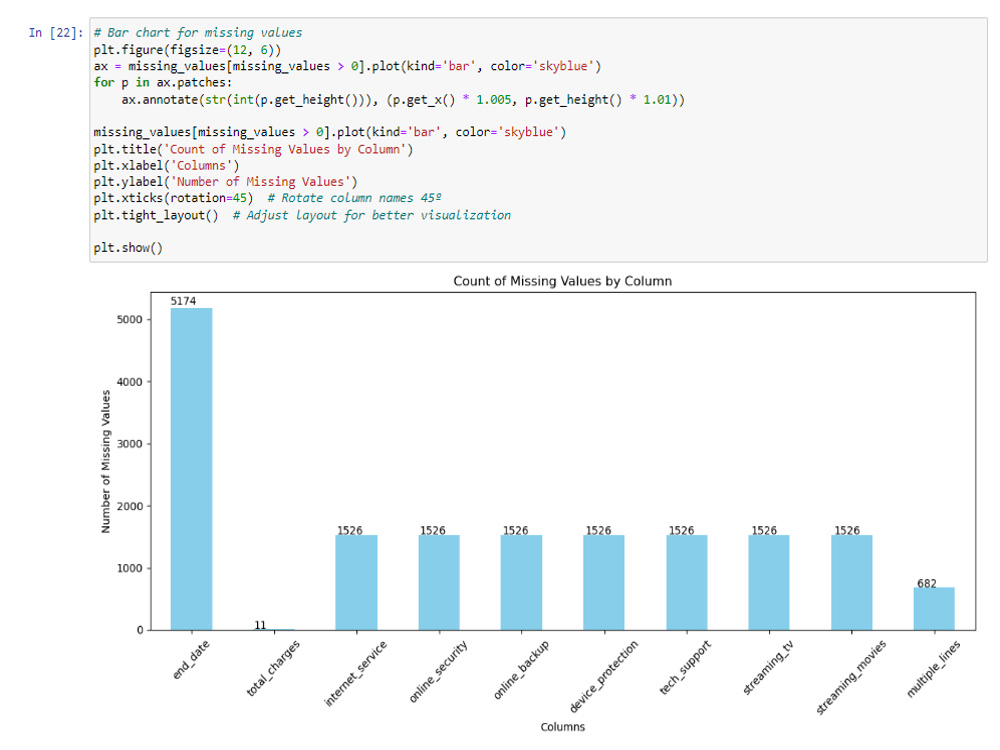
Task: Click the tech_support x-axis label
Action: (686, 667)
